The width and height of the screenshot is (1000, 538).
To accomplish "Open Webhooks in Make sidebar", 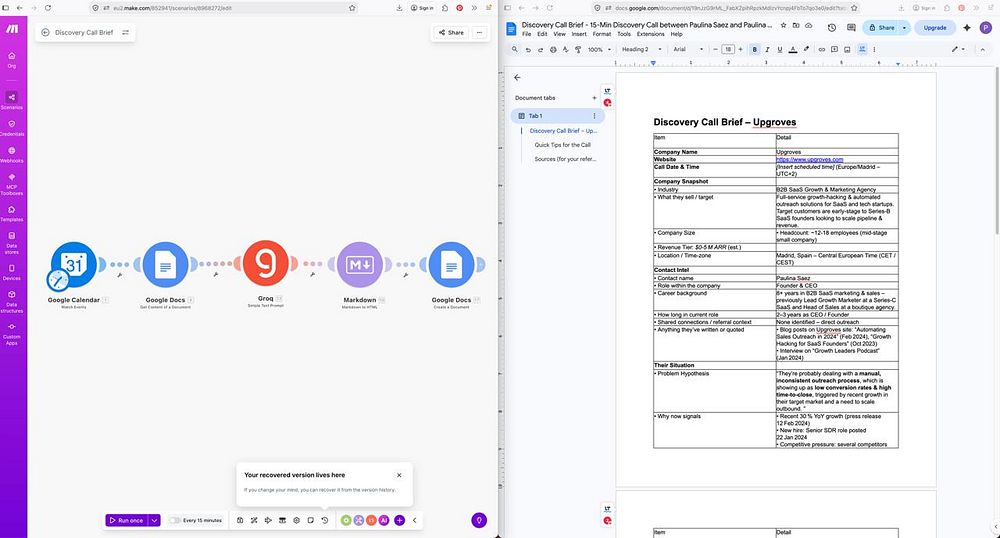I will pos(11,154).
